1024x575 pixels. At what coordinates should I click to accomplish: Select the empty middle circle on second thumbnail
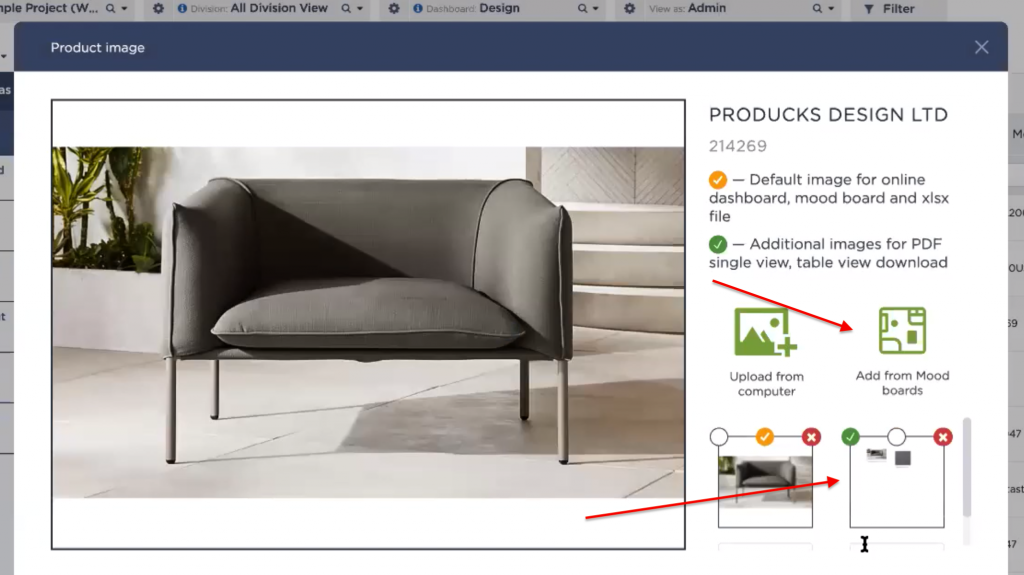(x=897, y=436)
